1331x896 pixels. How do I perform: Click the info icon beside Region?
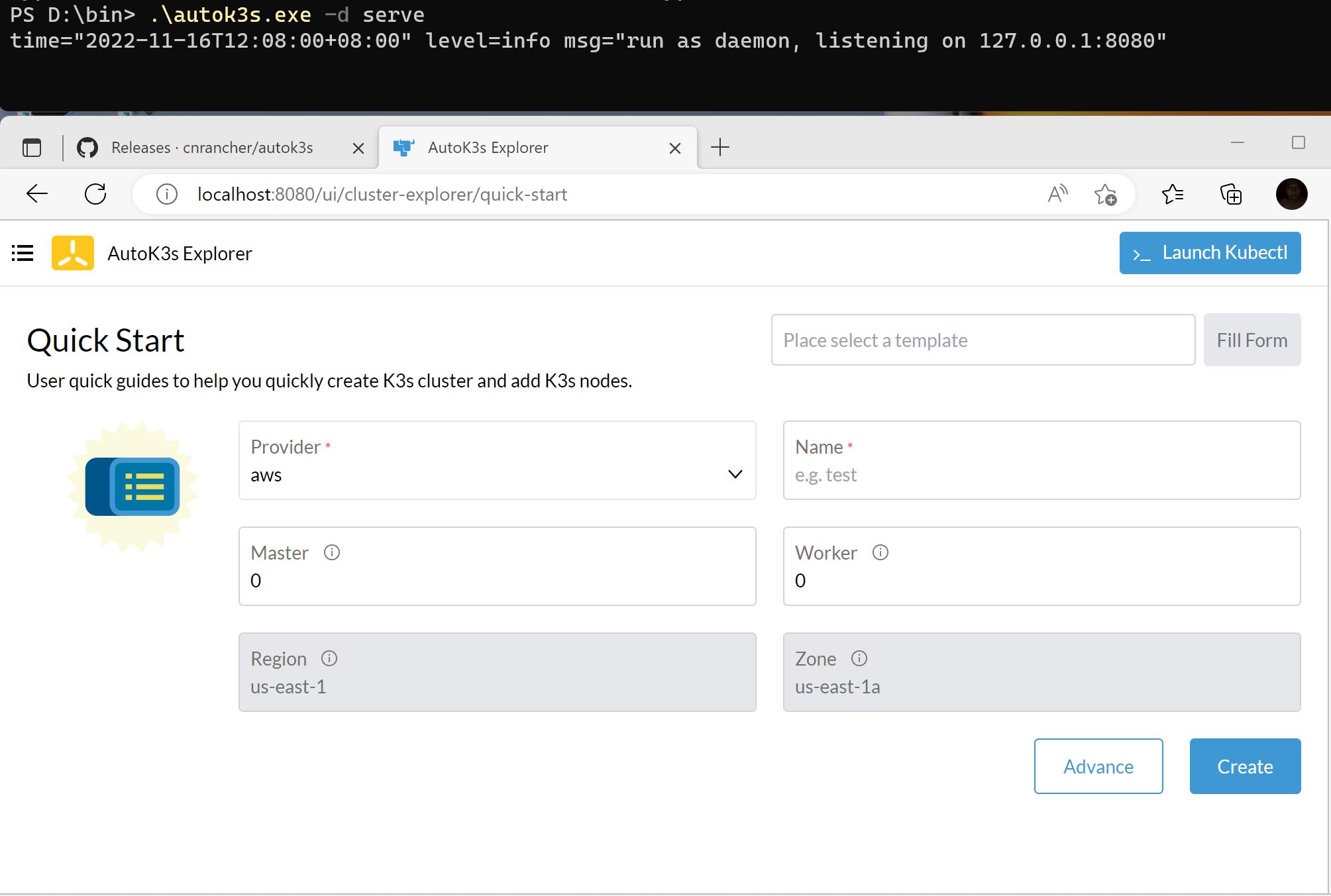point(329,658)
